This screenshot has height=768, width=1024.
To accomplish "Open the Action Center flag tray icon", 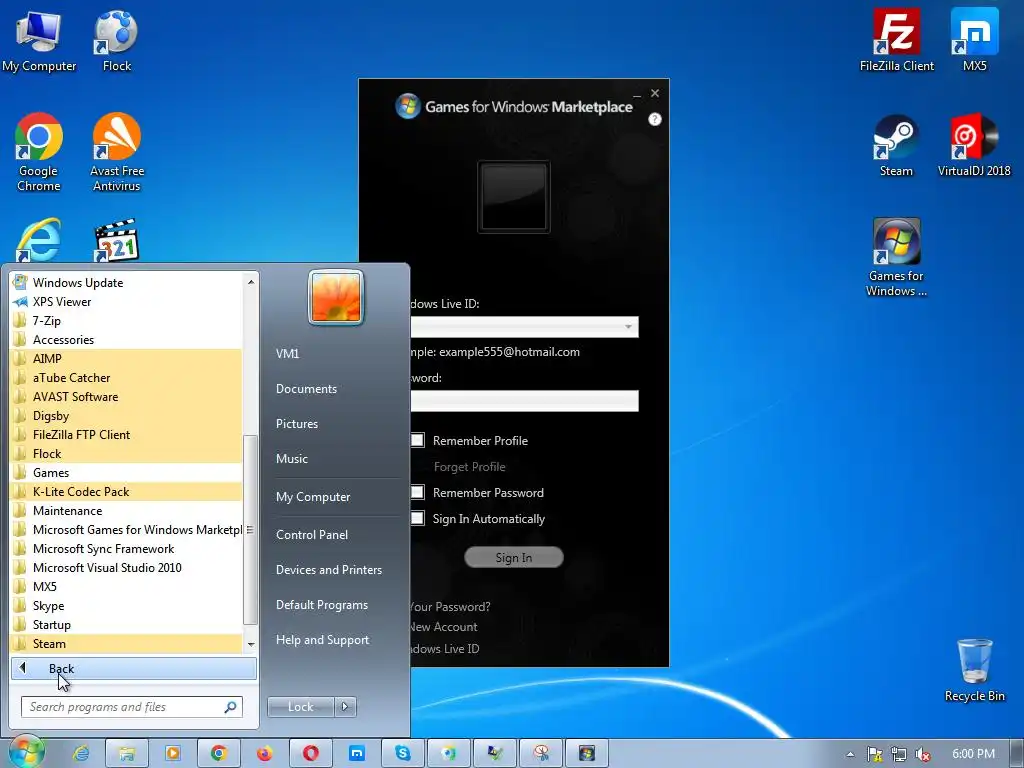I will 874,754.
